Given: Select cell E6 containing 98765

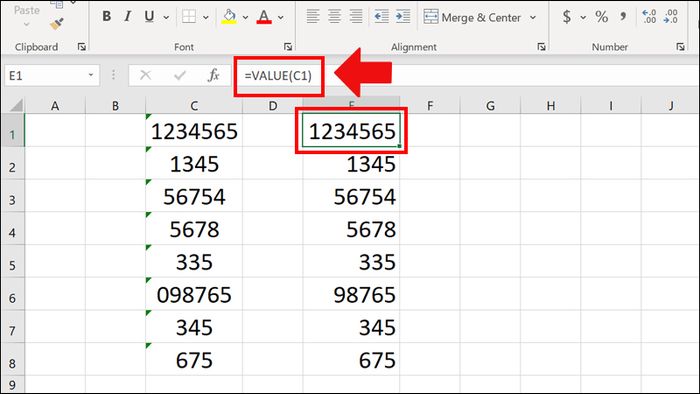Looking at the screenshot, I should point(351,294).
